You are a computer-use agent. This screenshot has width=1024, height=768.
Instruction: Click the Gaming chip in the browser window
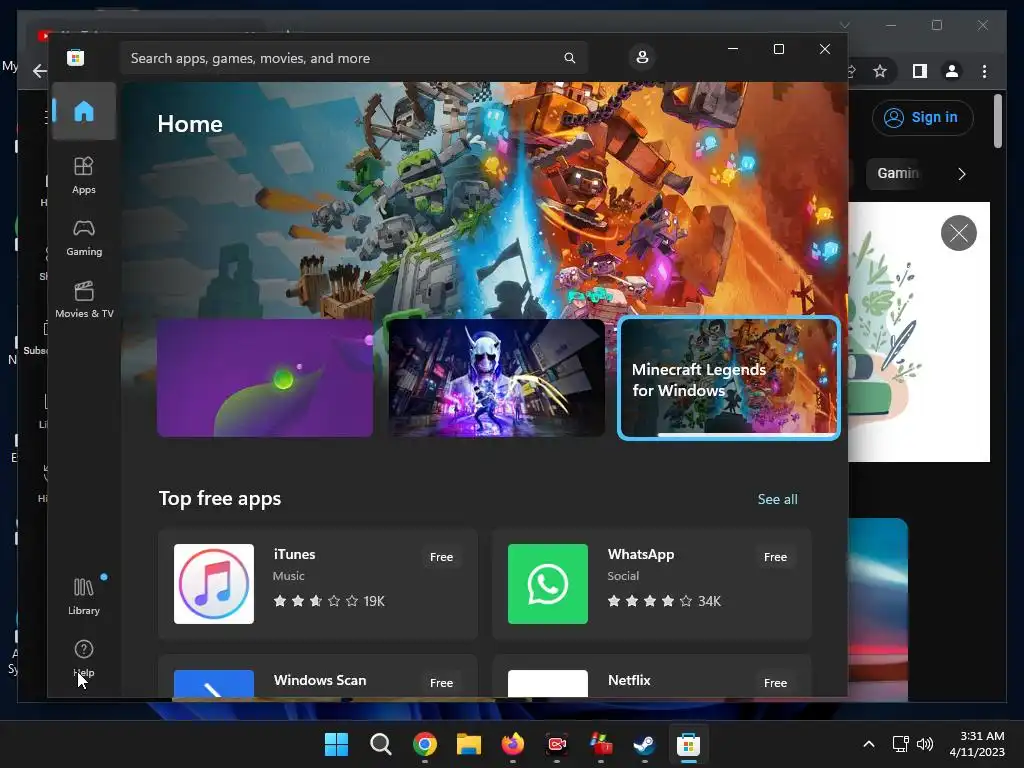pyautogui.click(x=897, y=173)
